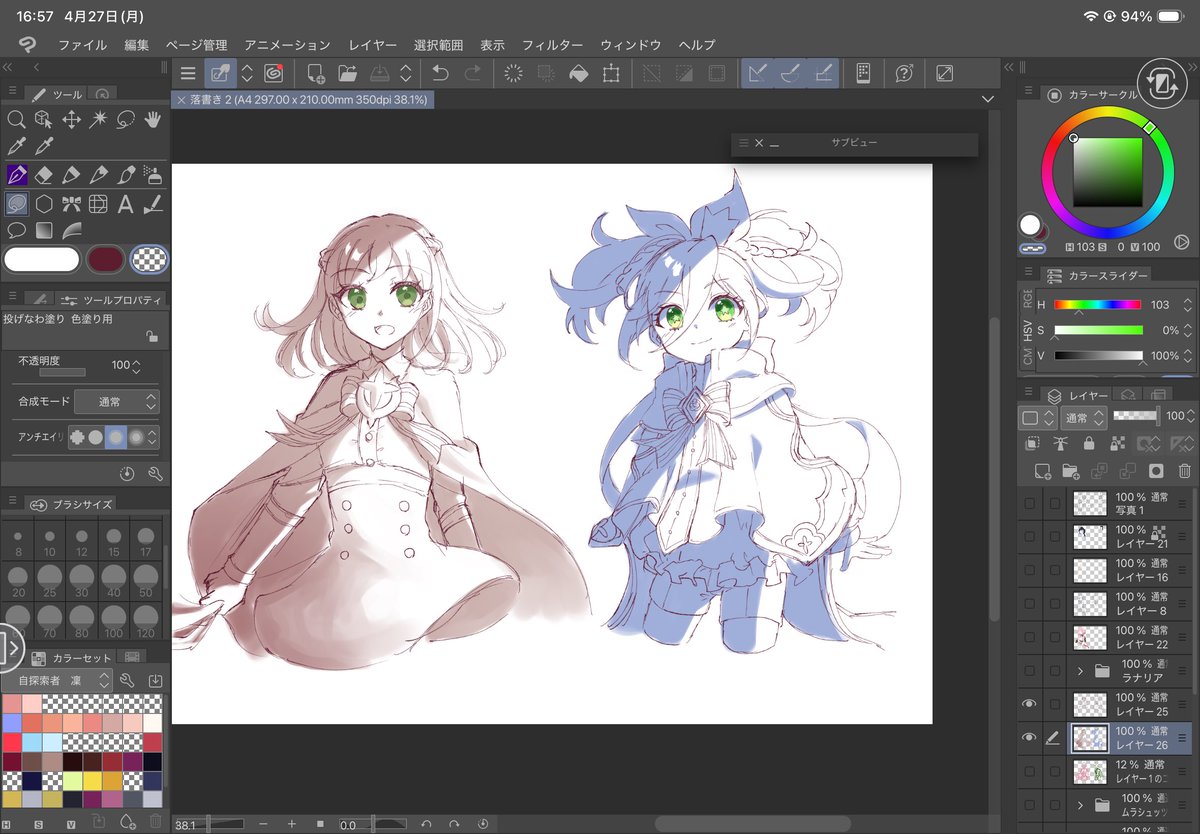1200x834 pixels.
Task: Select brush size 30 in ブラシサイズ panel
Action: pos(82,578)
